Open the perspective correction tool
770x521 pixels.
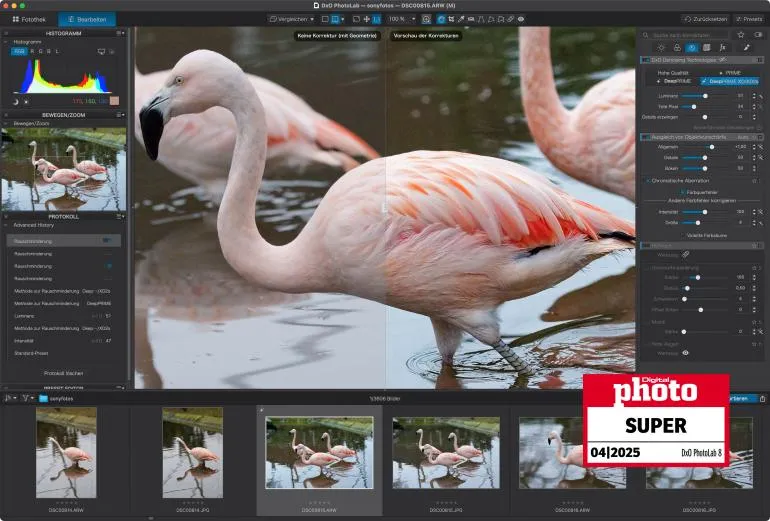click(x=480, y=19)
